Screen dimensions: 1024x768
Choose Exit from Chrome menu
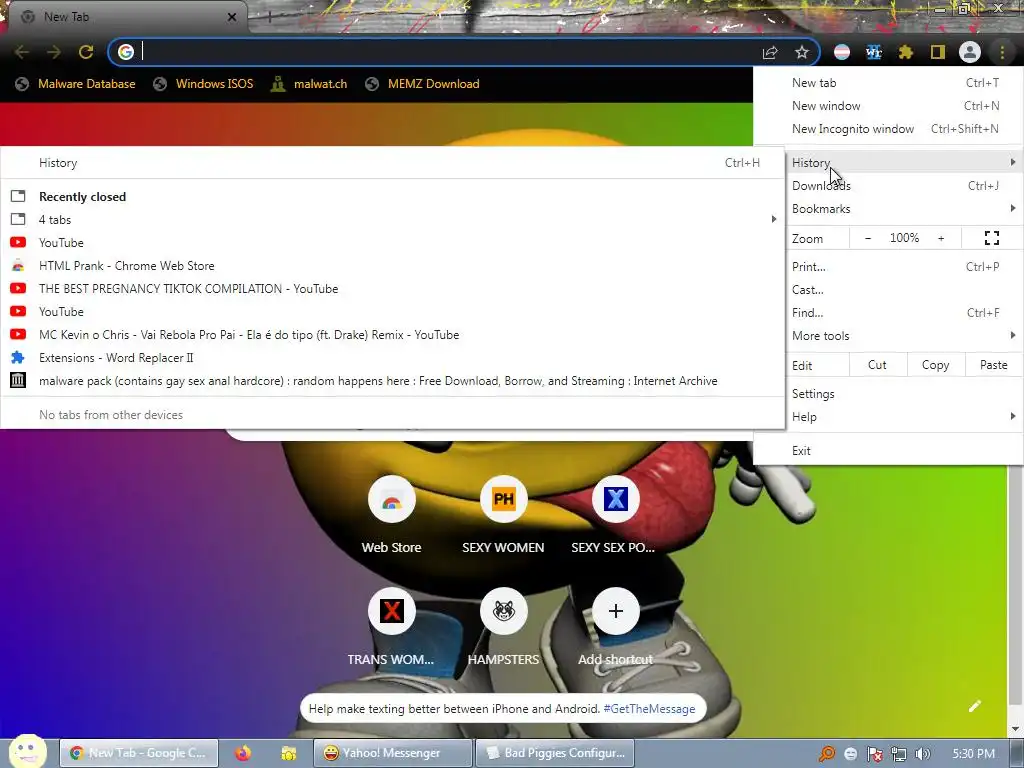[889, 451]
